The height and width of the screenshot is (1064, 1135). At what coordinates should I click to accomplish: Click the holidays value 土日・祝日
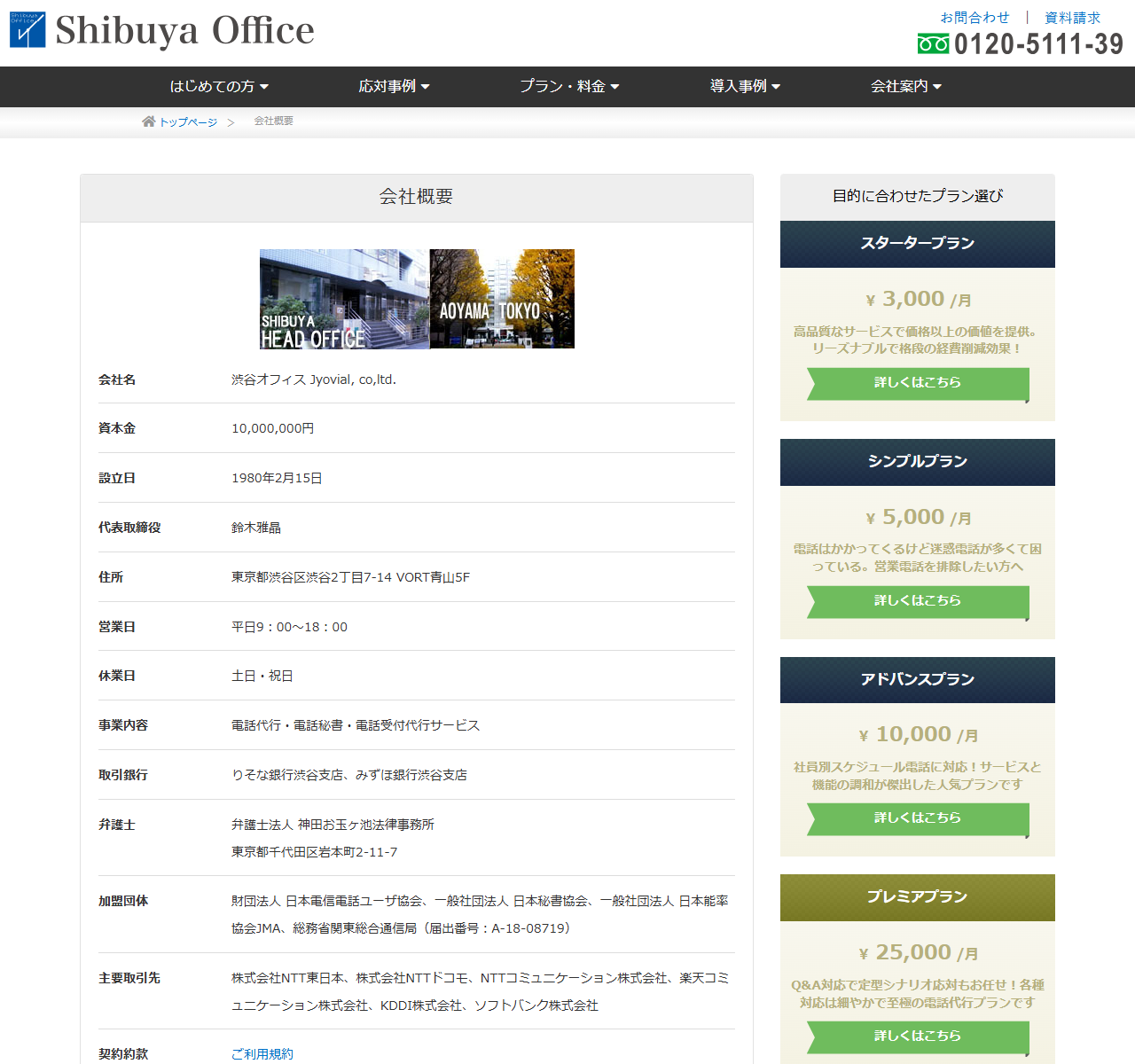click(262, 676)
